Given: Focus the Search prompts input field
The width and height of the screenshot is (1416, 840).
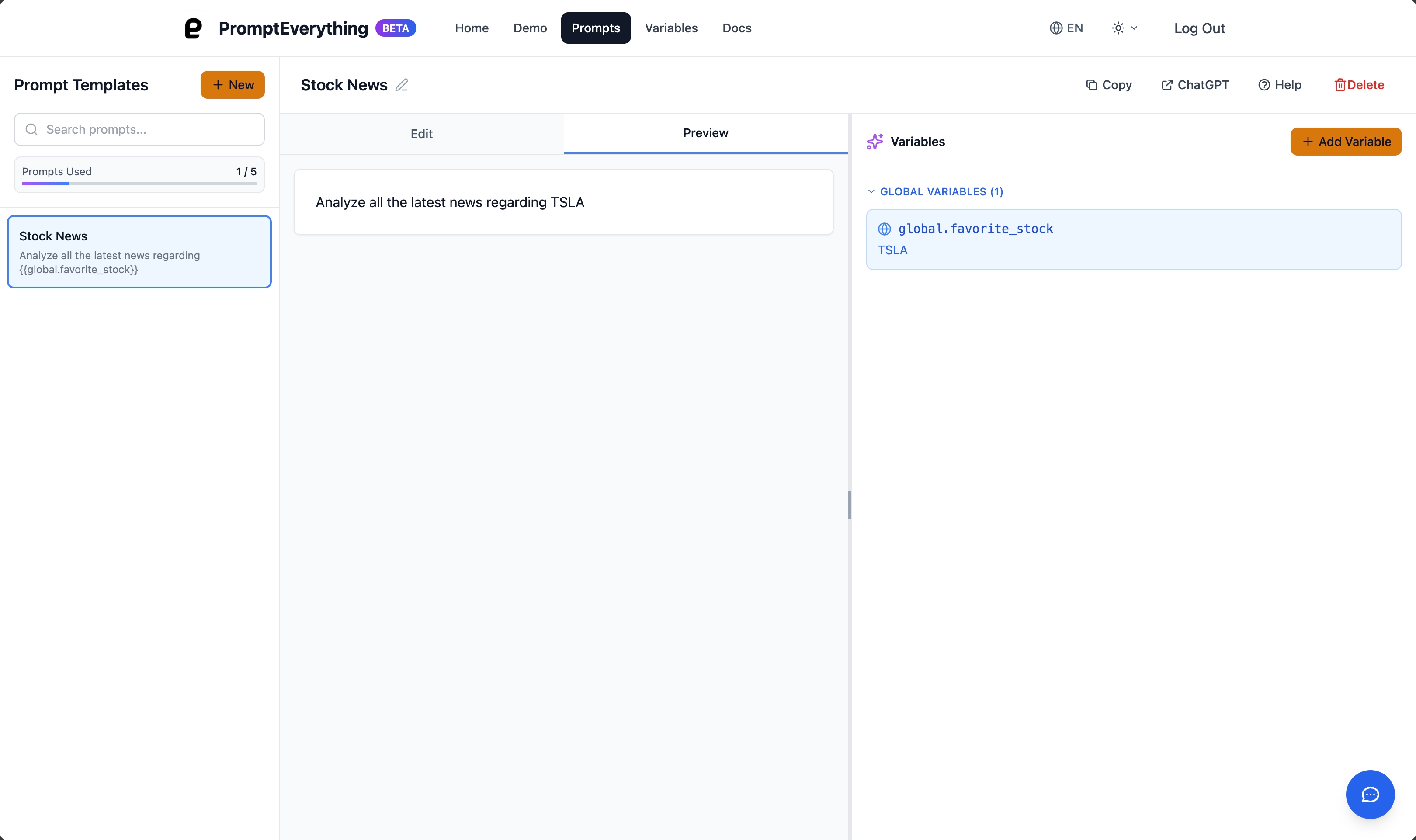Looking at the screenshot, I should 139,130.
